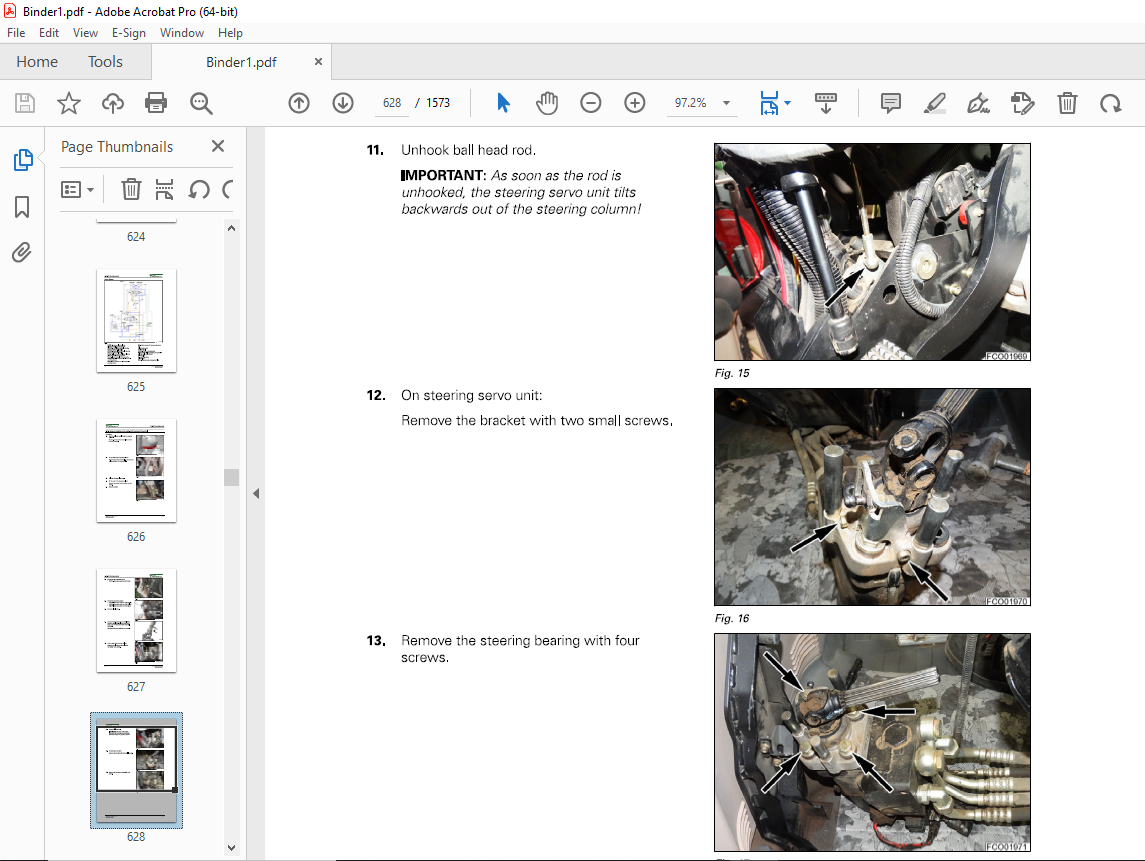Click the Fig. 16 servo unit image
1145x861 pixels.
click(873, 497)
